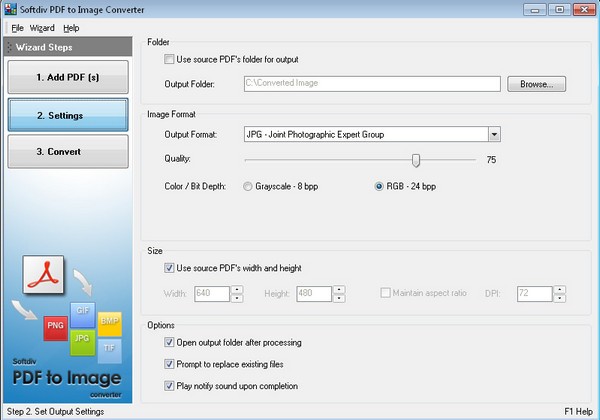Click the Height input field
This screenshot has height=420, width=600.
tap(314, 294)
